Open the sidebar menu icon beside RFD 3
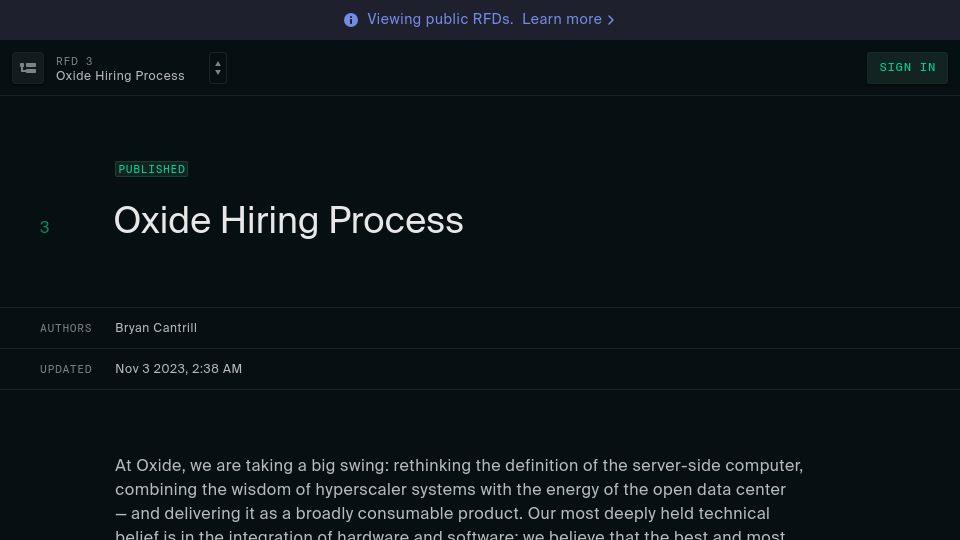 click(28, 68)
